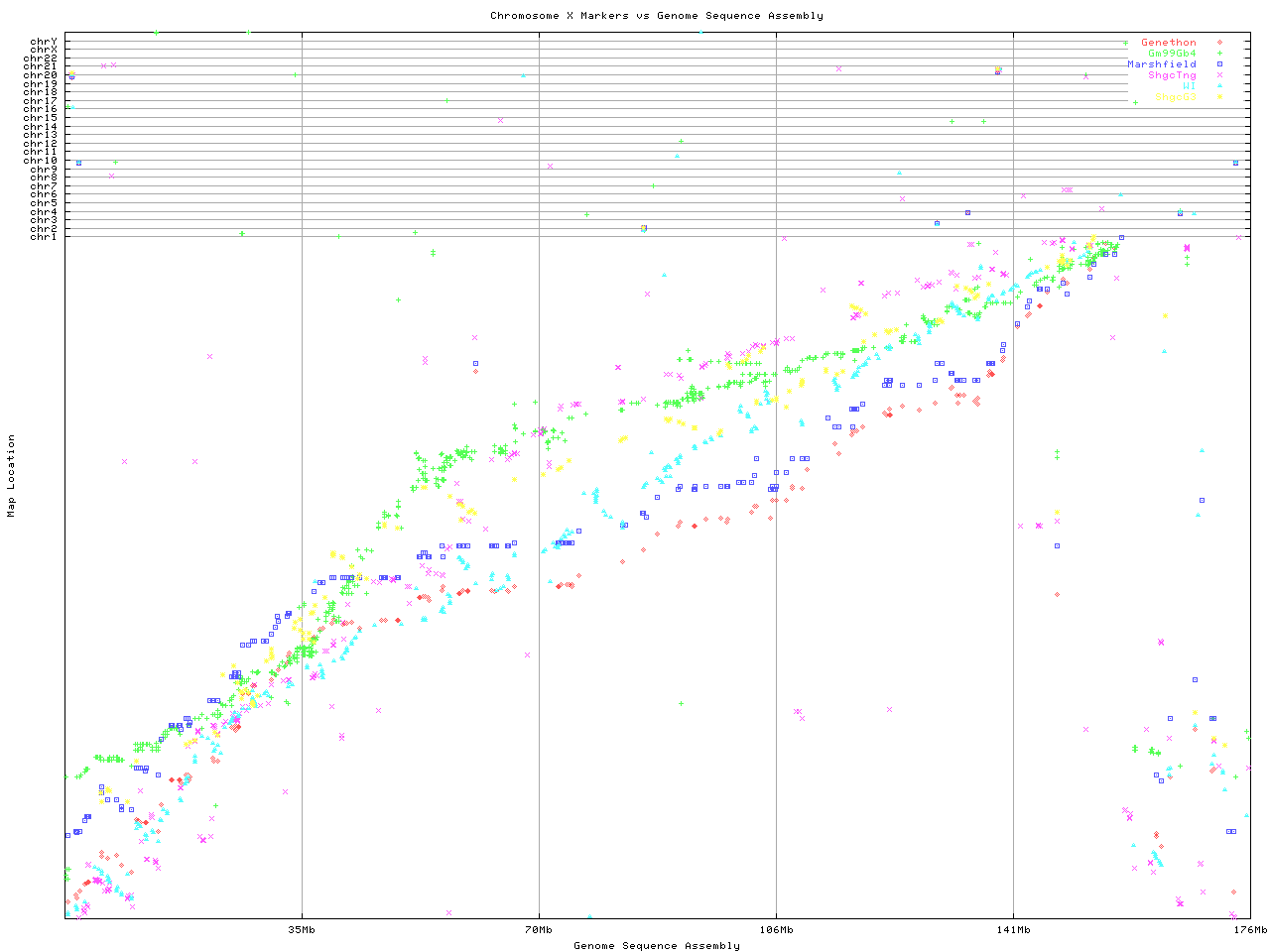Click the chr10 row label

[x=41, y=161]
